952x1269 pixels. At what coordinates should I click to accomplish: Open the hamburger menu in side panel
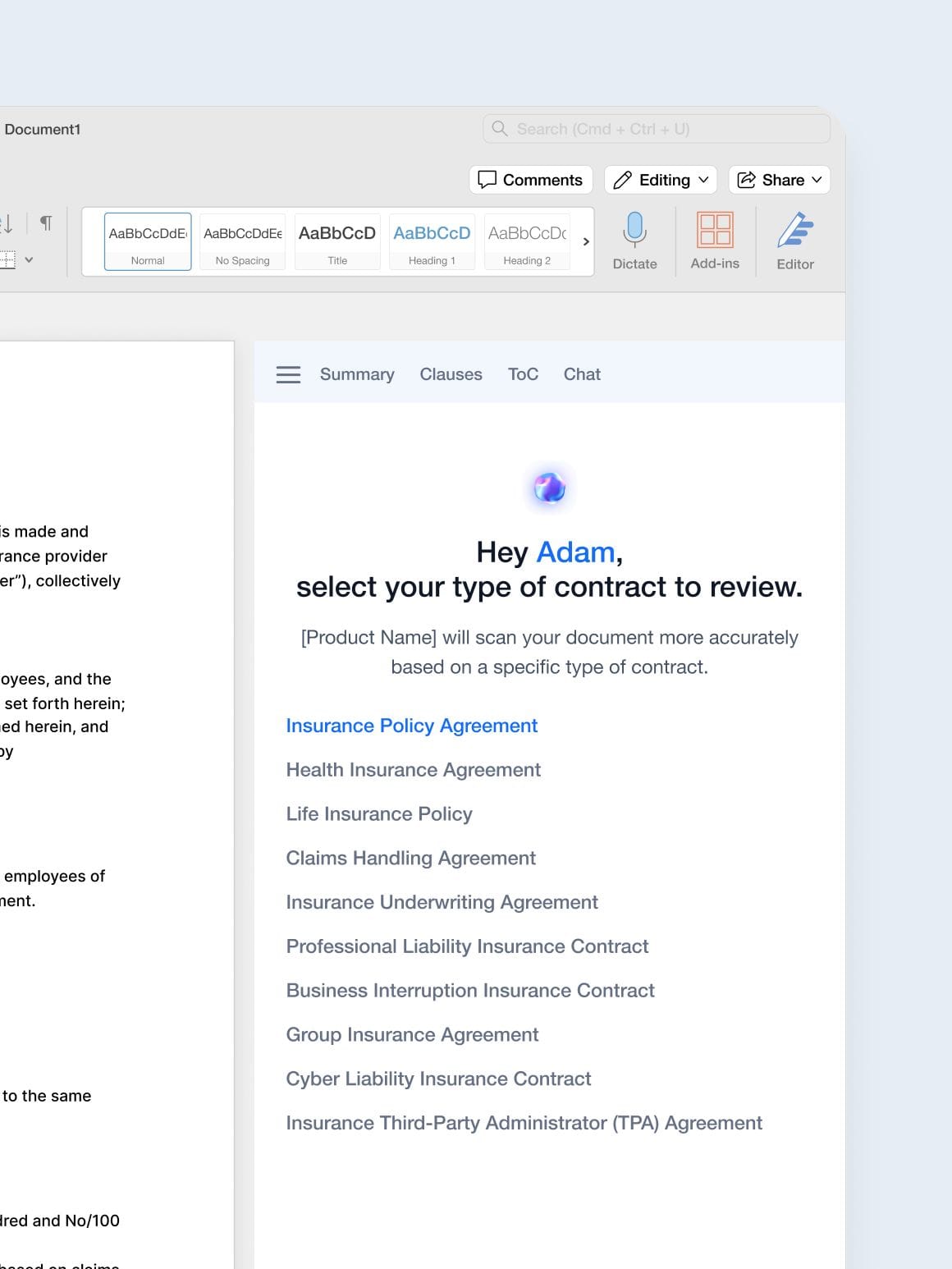tap(288, 375)
